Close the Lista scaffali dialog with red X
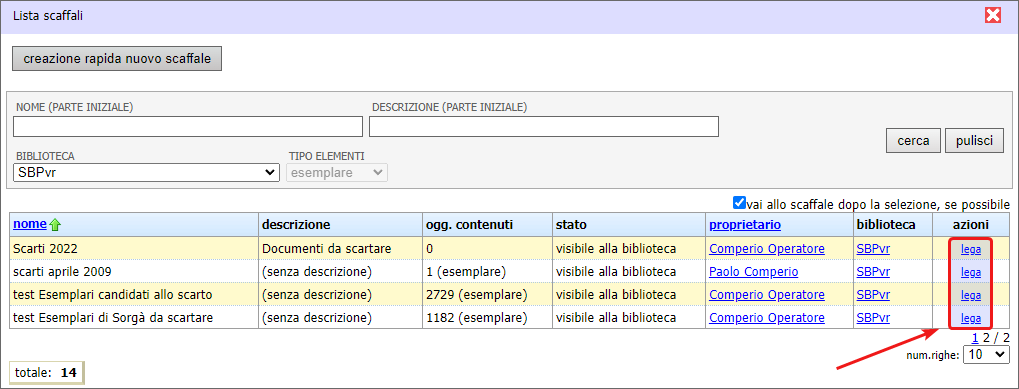 992,16
